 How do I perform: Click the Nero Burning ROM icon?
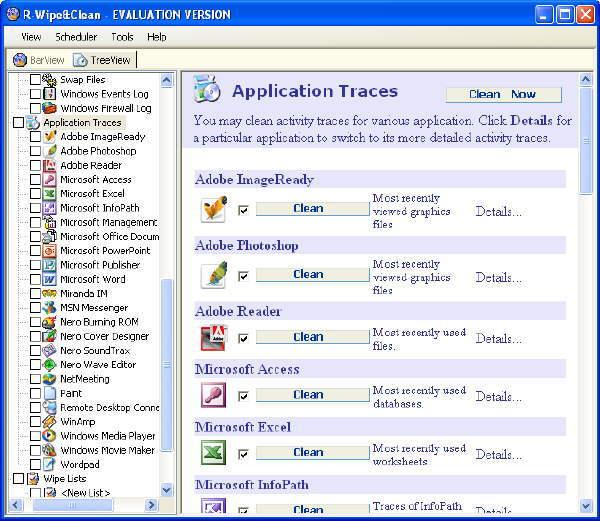(50, 322)
